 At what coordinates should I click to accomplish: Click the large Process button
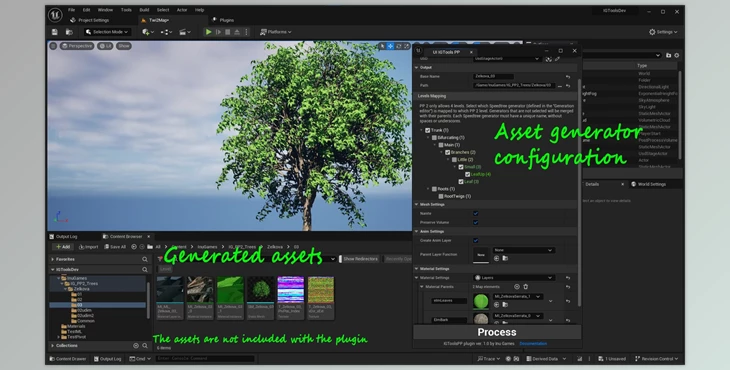(x=497, y=332)
